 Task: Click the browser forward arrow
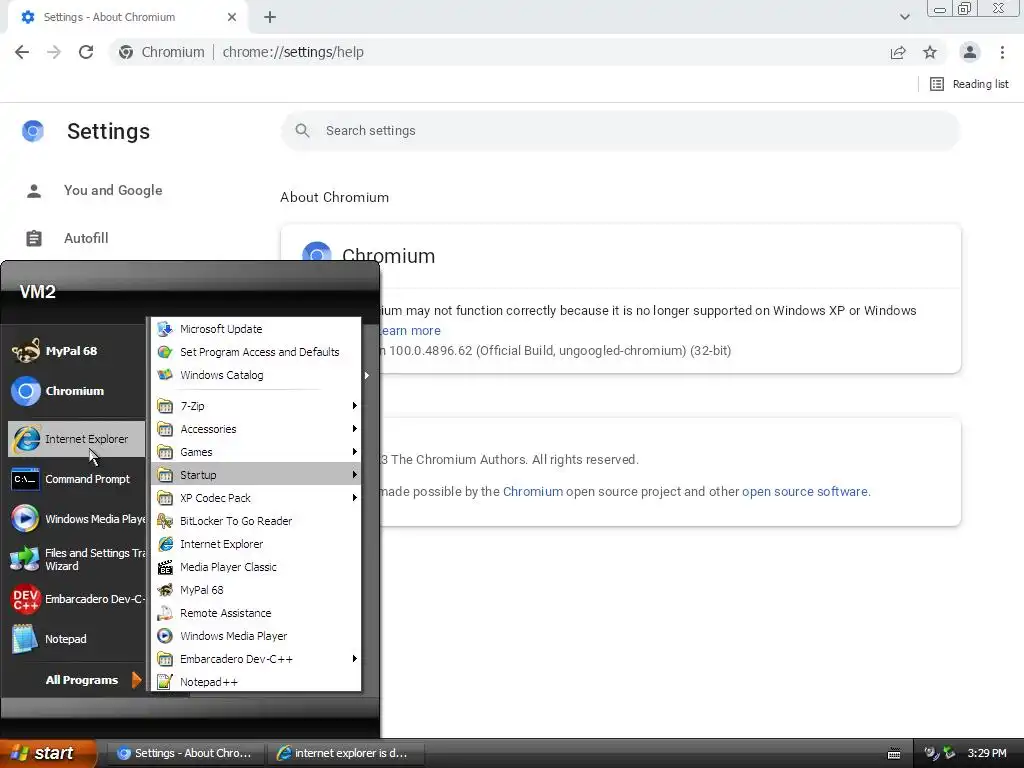[54, 52]
